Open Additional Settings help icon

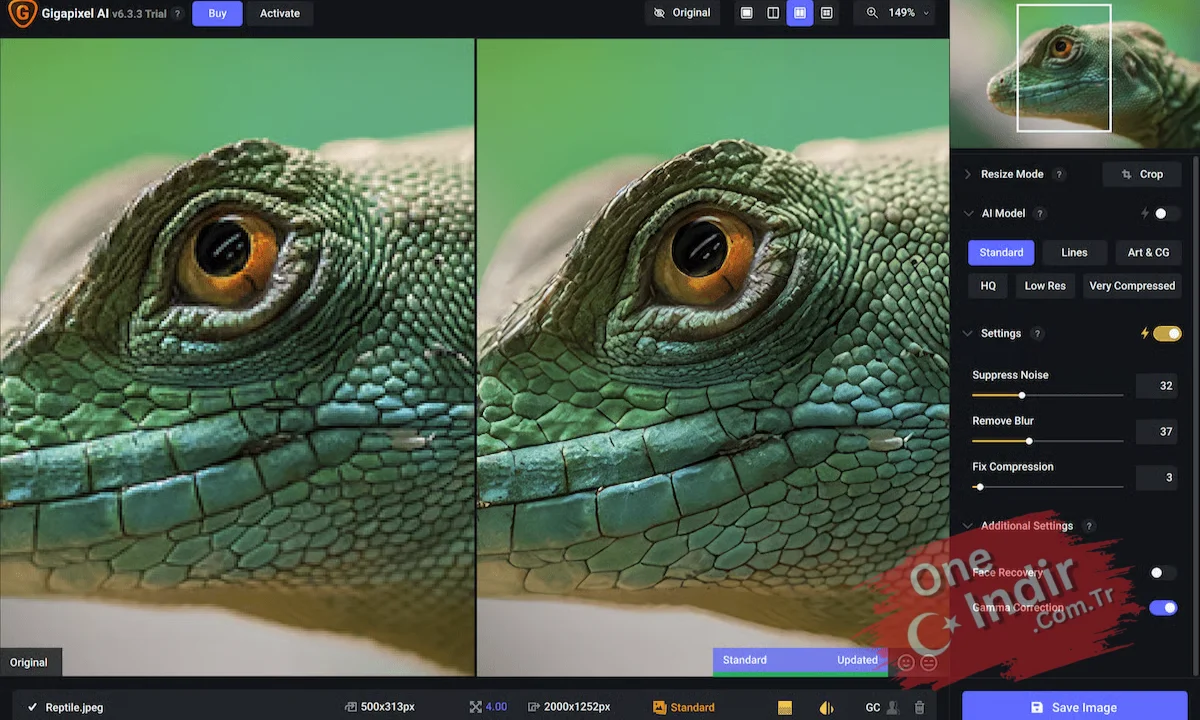tap(1089, 526)
